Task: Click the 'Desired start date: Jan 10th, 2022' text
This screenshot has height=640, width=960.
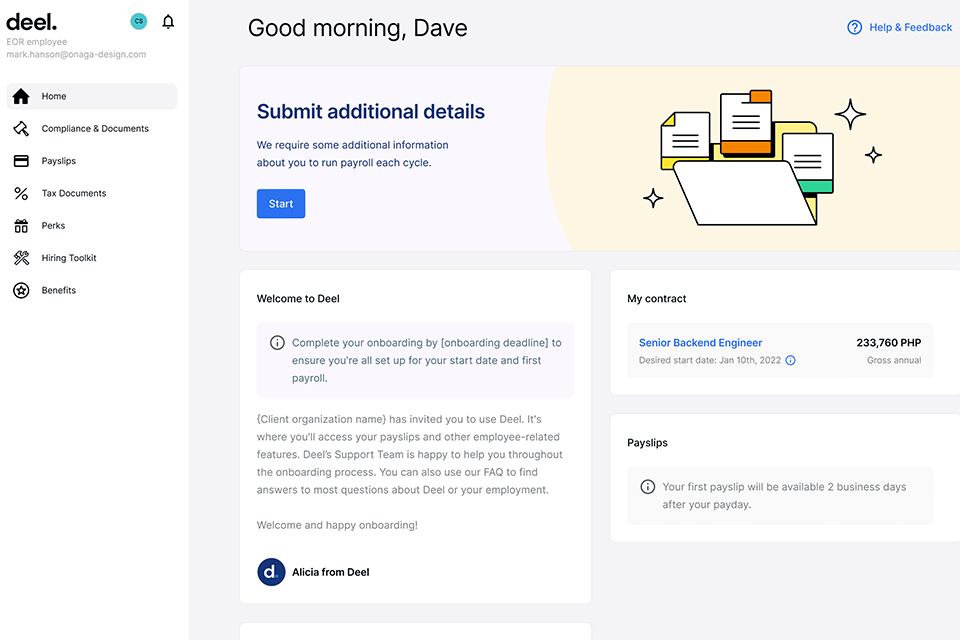Action: coord(710,360)
